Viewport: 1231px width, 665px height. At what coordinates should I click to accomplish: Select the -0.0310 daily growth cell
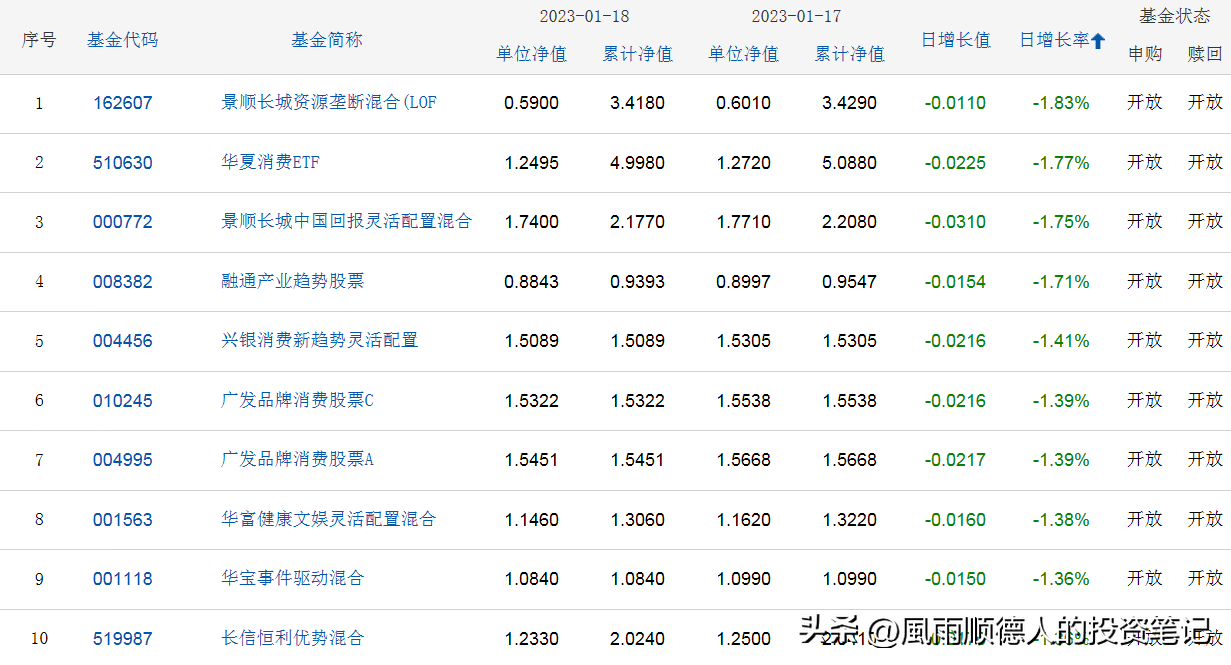coord(955,222)
